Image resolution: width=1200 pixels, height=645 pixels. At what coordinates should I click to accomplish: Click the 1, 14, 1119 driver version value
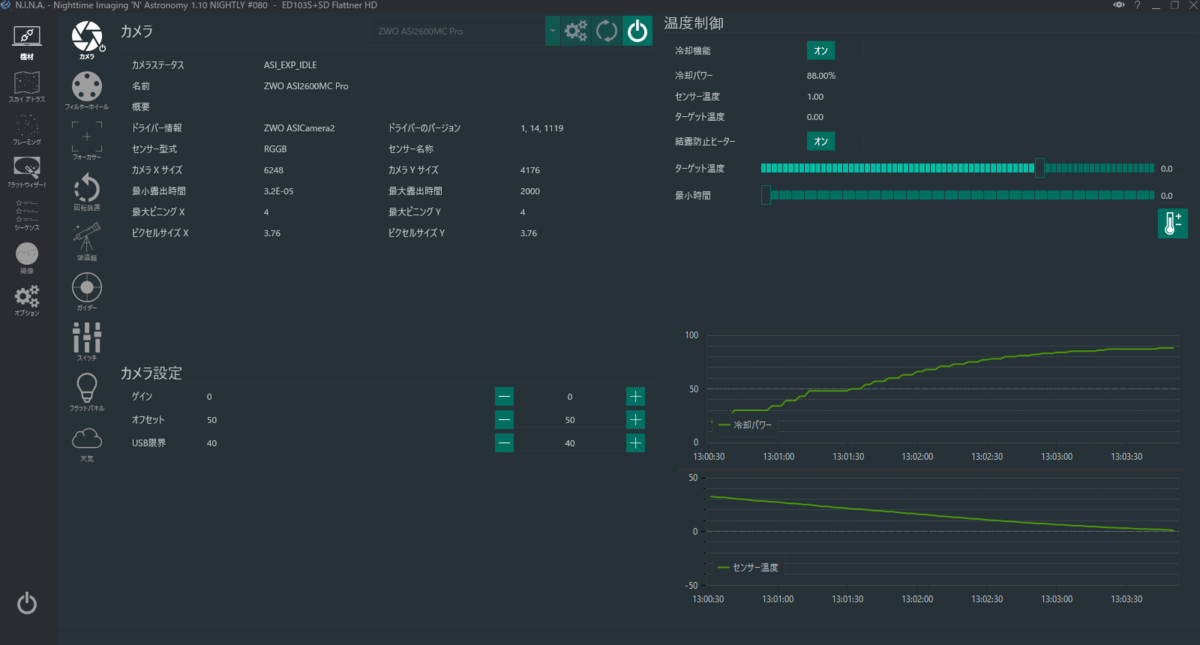[542, 128]
